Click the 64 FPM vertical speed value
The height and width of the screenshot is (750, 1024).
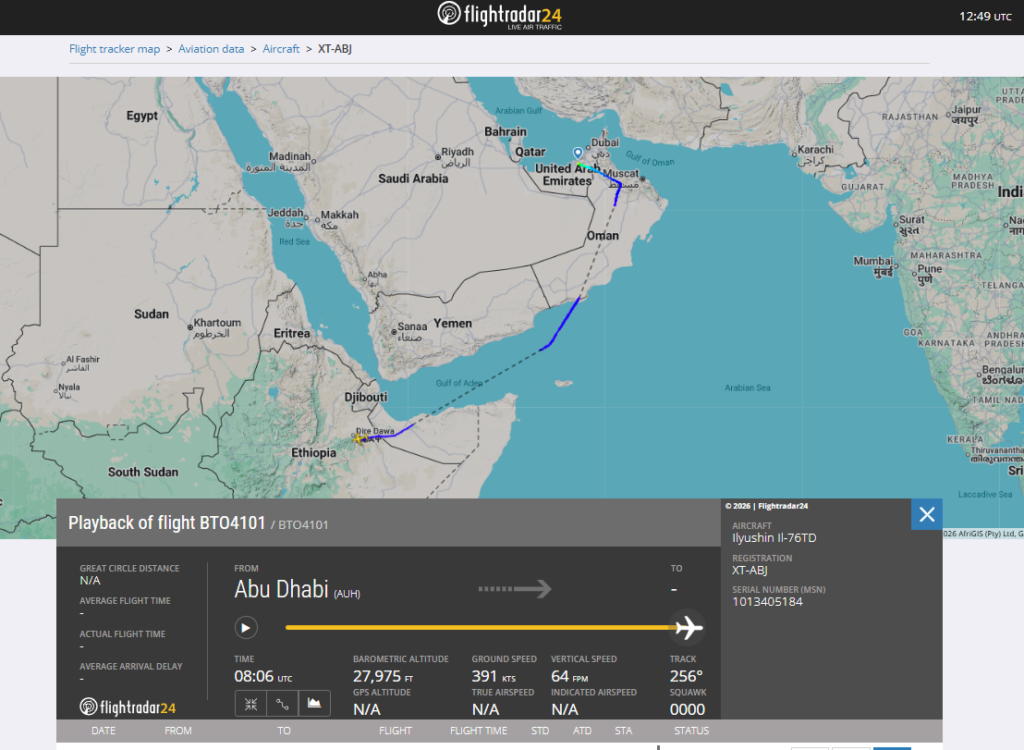(569, 676)
